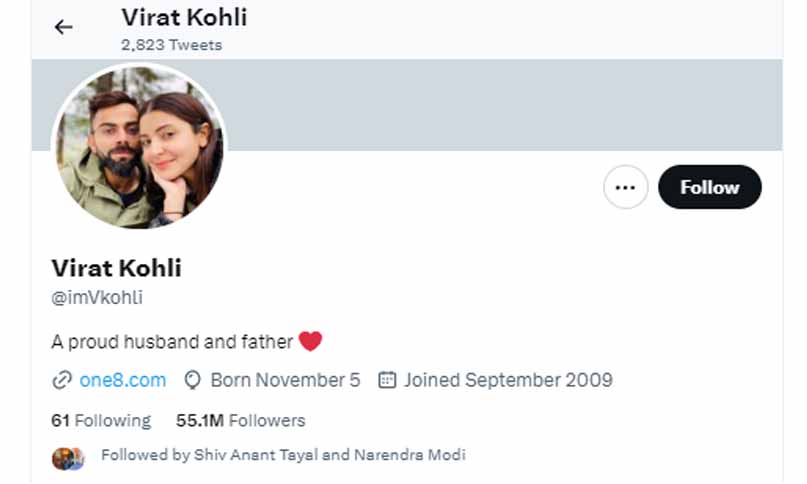Click the Joined September 2009 text
The height and width of the screenshot is (484, 807).
508,380
